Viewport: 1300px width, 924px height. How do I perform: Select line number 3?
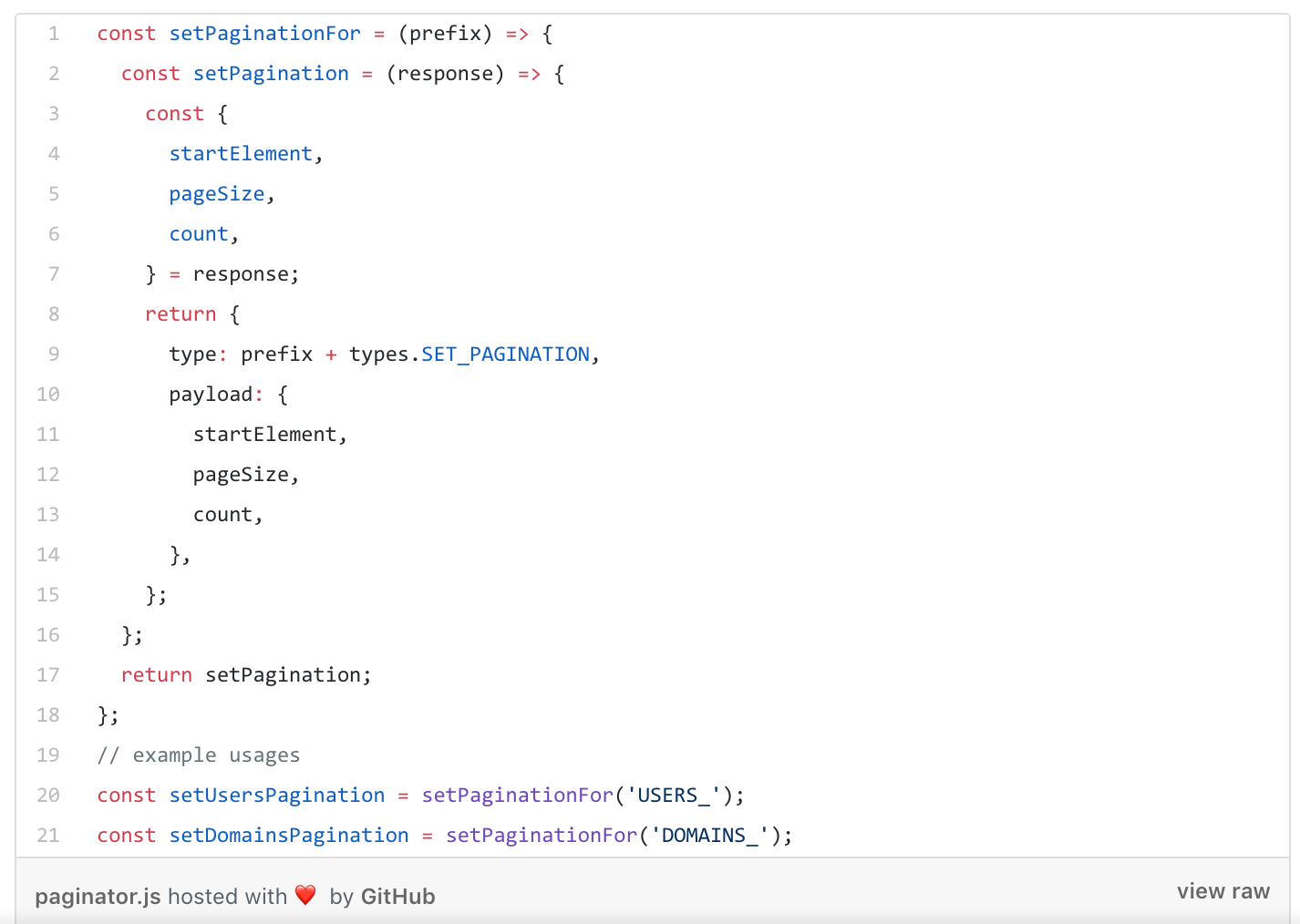click(54, 114)
